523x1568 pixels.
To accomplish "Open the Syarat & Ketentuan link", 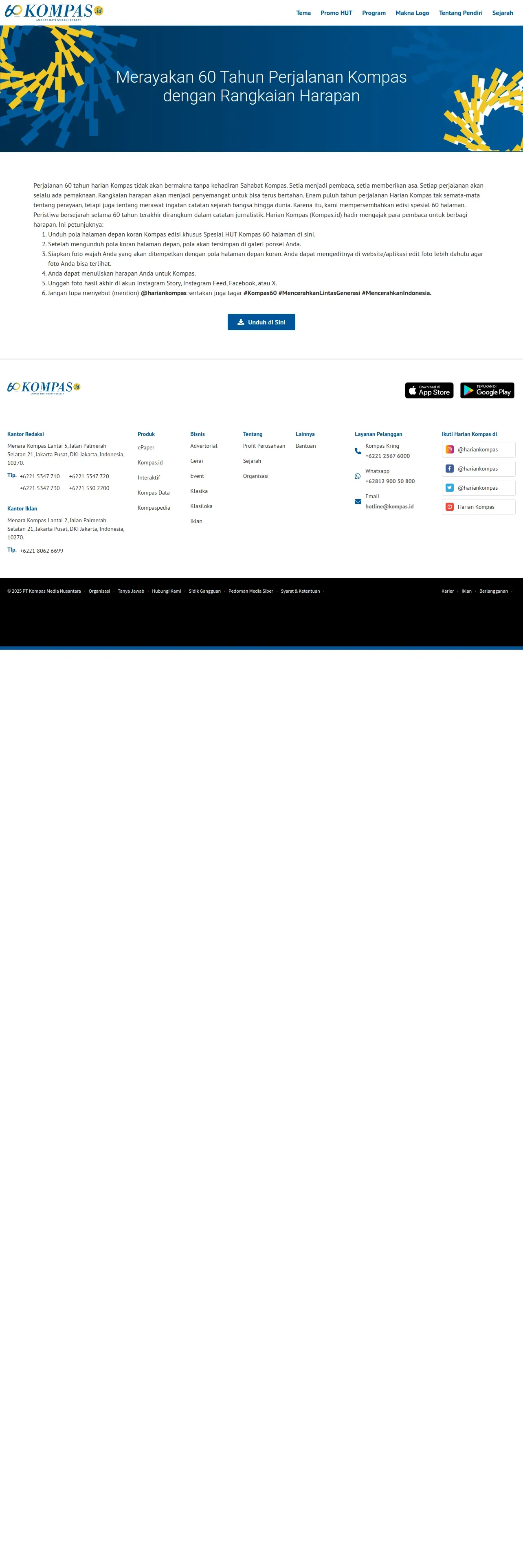I will pyautogui.click(x=300, y=591).
